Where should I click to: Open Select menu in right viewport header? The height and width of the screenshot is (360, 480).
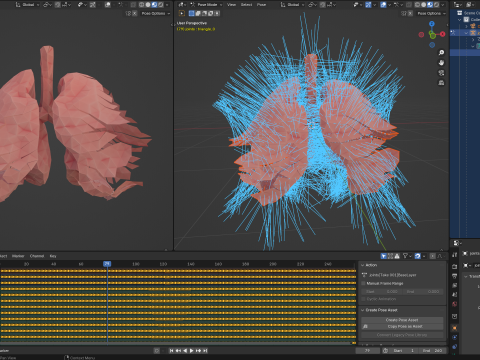pos(246,5)
